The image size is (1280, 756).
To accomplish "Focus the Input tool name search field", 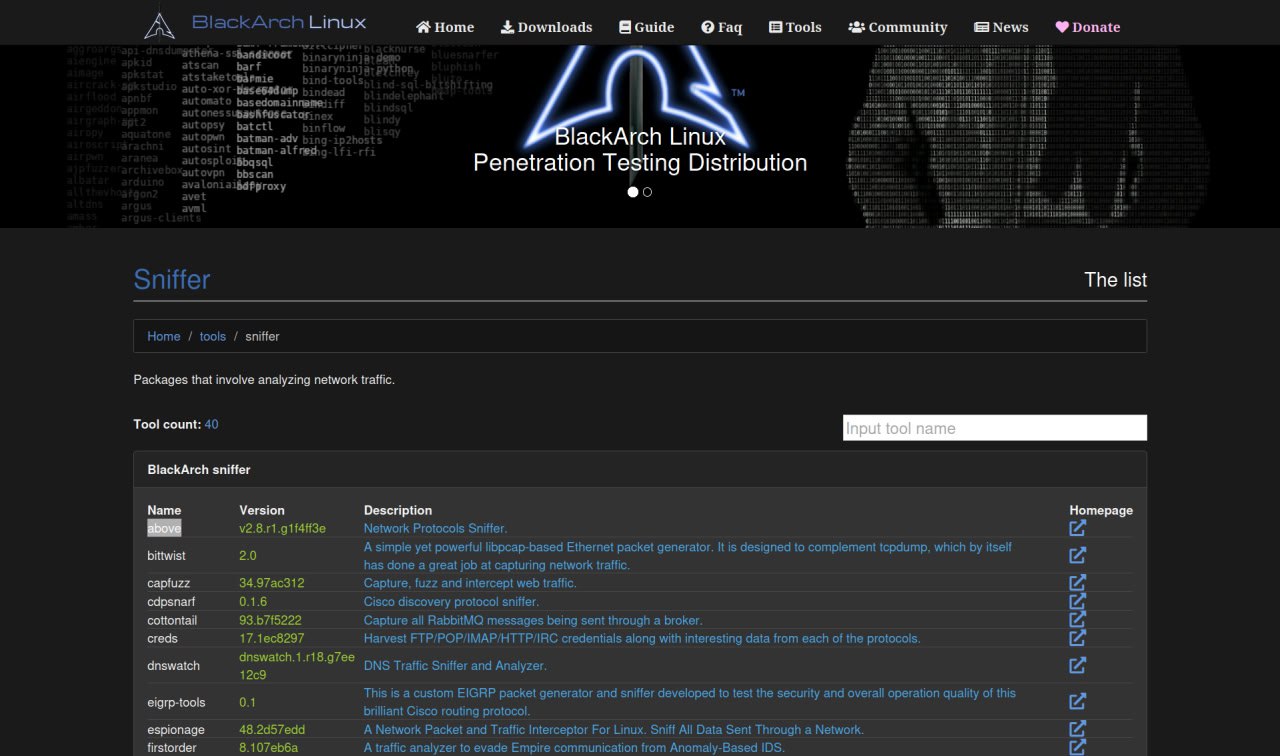I will tap(995, 428).
